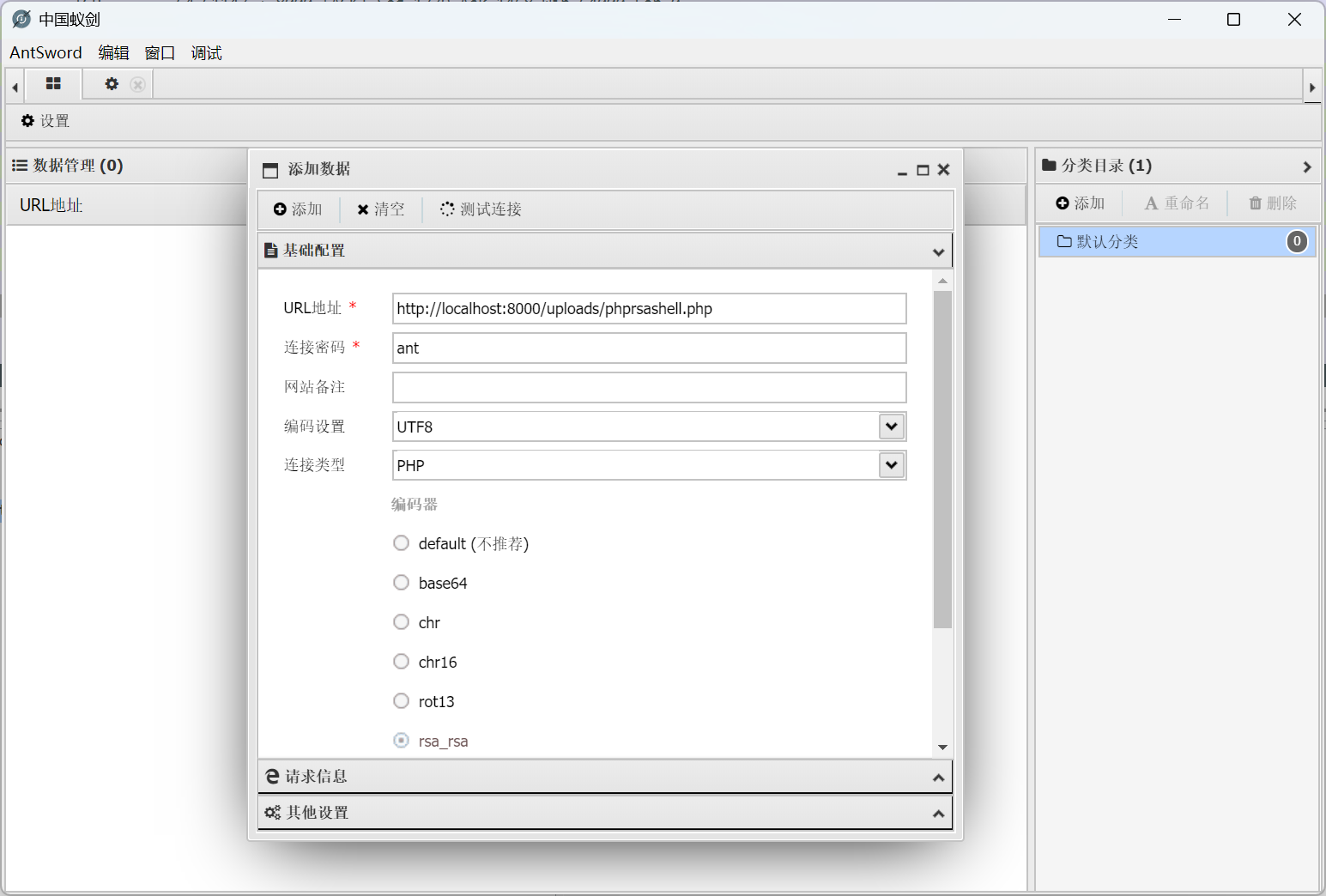Click the 网站备注 input field
Screen dimensions: 1326x896
(x=649, y=387)
